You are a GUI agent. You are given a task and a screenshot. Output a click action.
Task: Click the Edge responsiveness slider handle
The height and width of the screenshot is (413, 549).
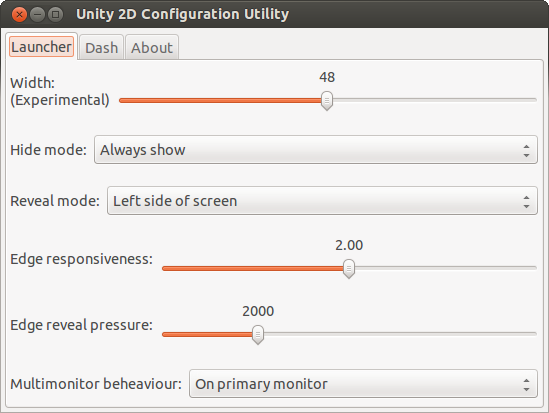click(349, 269)
